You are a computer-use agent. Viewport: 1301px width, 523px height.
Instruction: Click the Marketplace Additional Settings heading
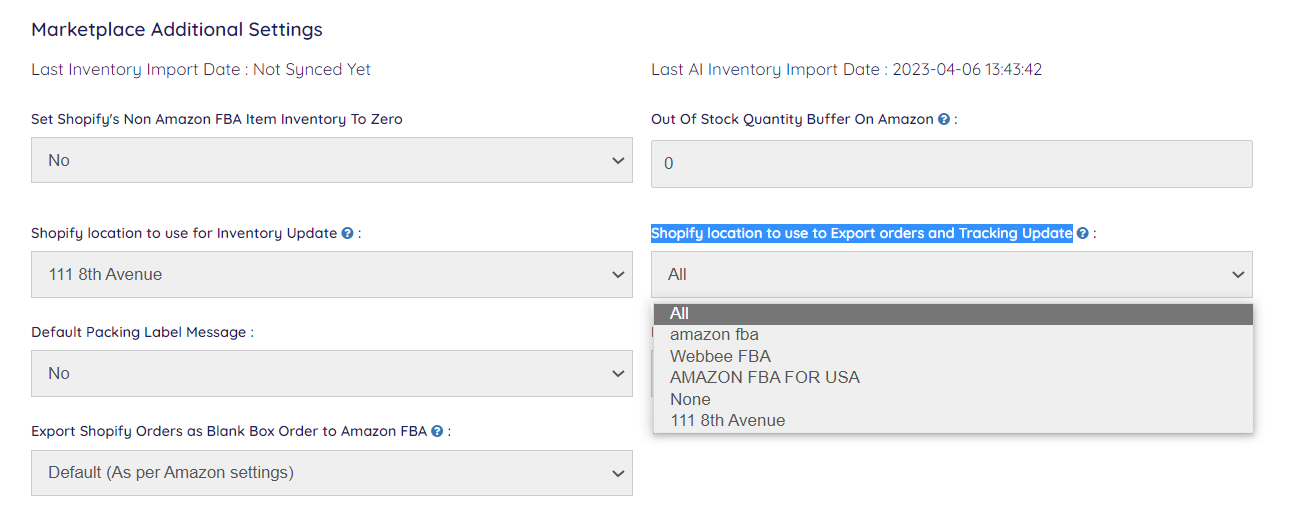pyautogui.click(x=177, y=29)
